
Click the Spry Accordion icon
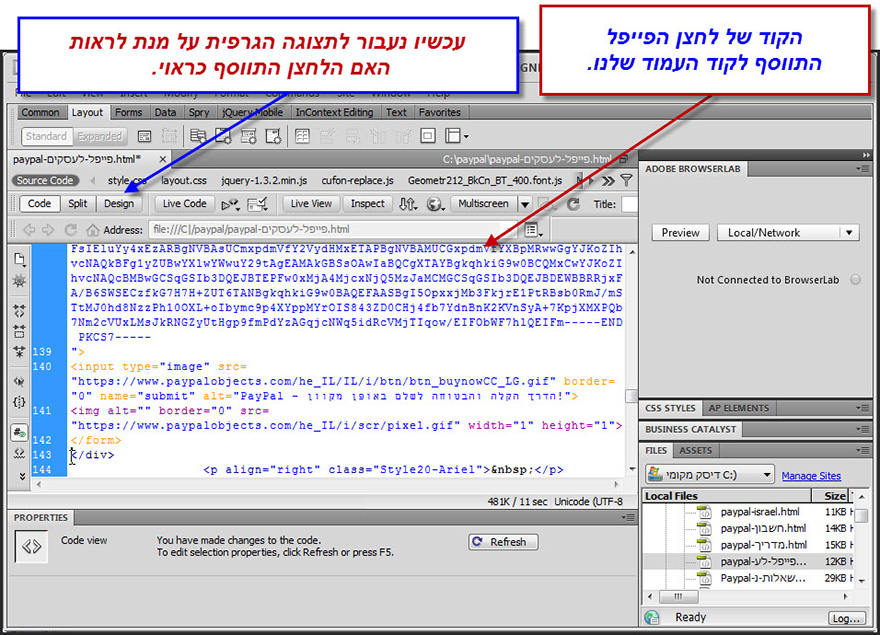click(x=248, y=136)
